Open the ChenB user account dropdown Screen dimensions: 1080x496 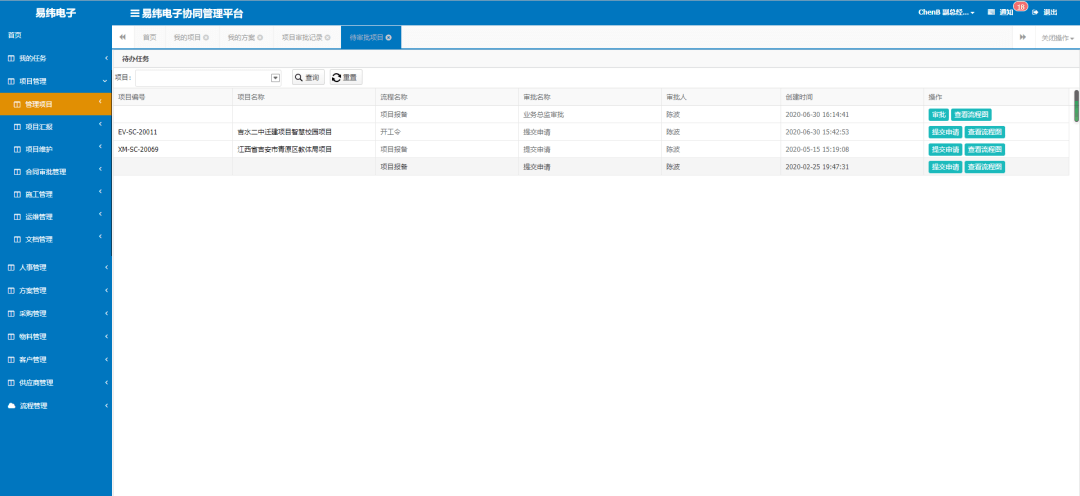(x=946, y=12)
